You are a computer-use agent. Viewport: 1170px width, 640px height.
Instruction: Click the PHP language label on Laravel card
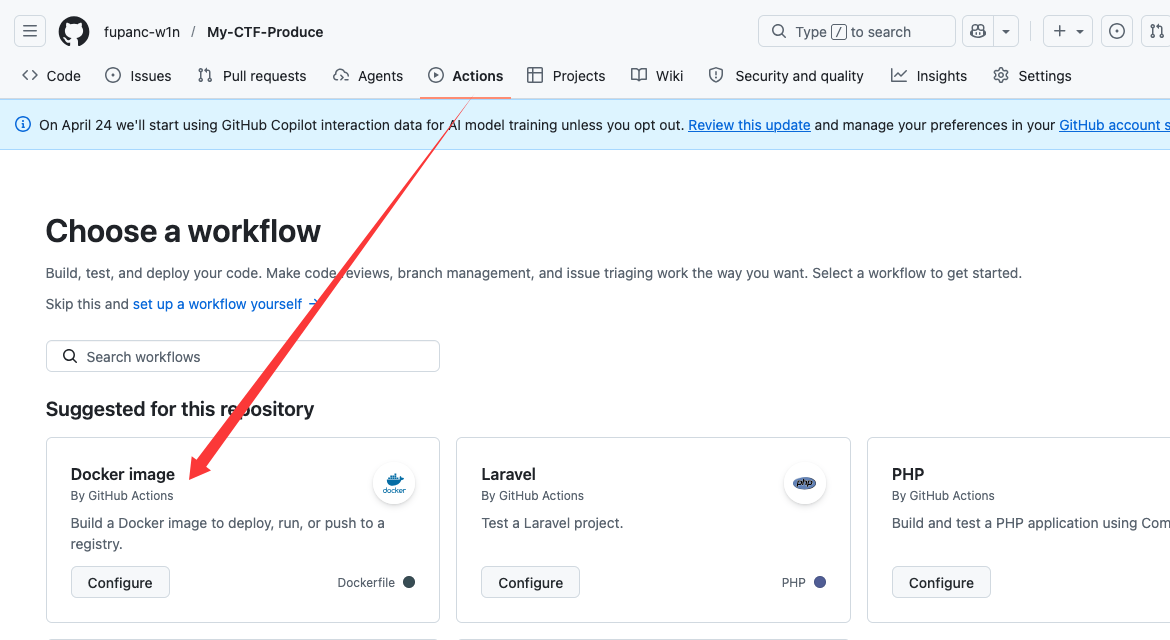pyautogui.click(x=793, y=583)
